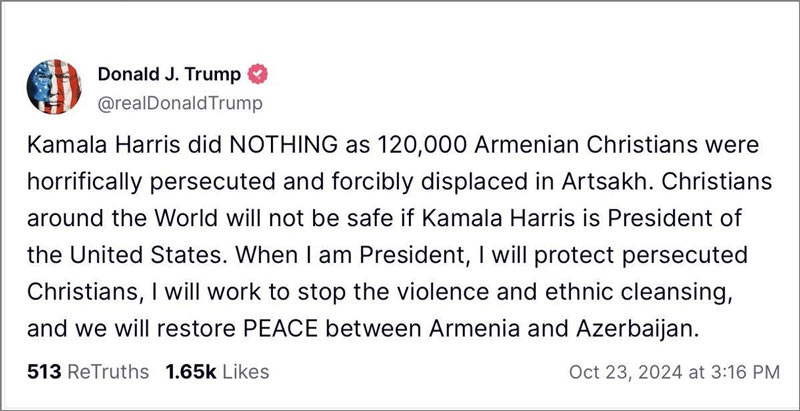
Task: Click the @realDonaldTrump handle
Action: (x=180, y=104)
